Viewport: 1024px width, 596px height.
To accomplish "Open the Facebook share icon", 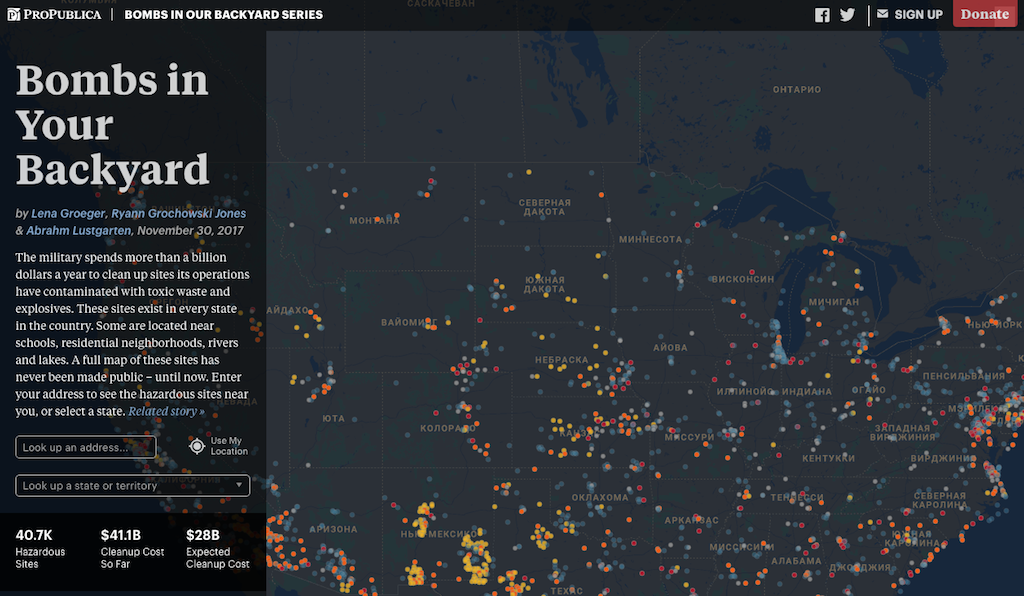I will pos(822,15).
